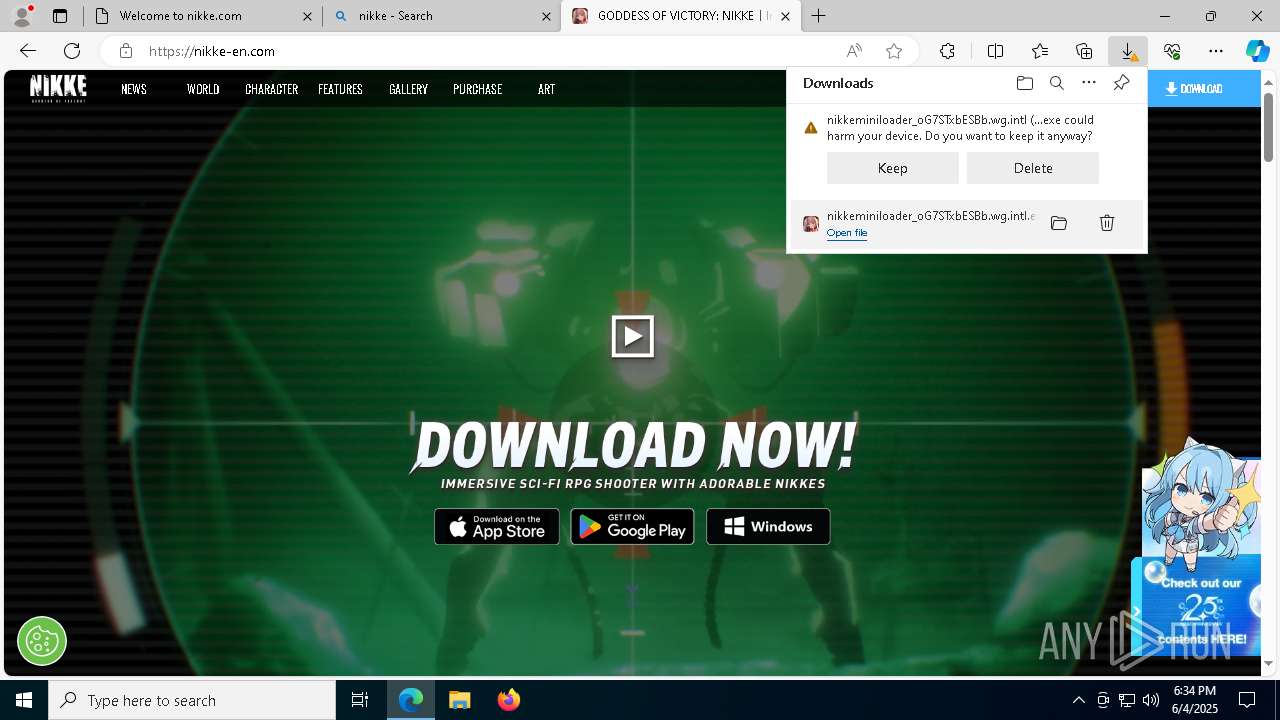Open the 2.5 anniversary contents banner
1280x720 pixels.
(1196, 606)
